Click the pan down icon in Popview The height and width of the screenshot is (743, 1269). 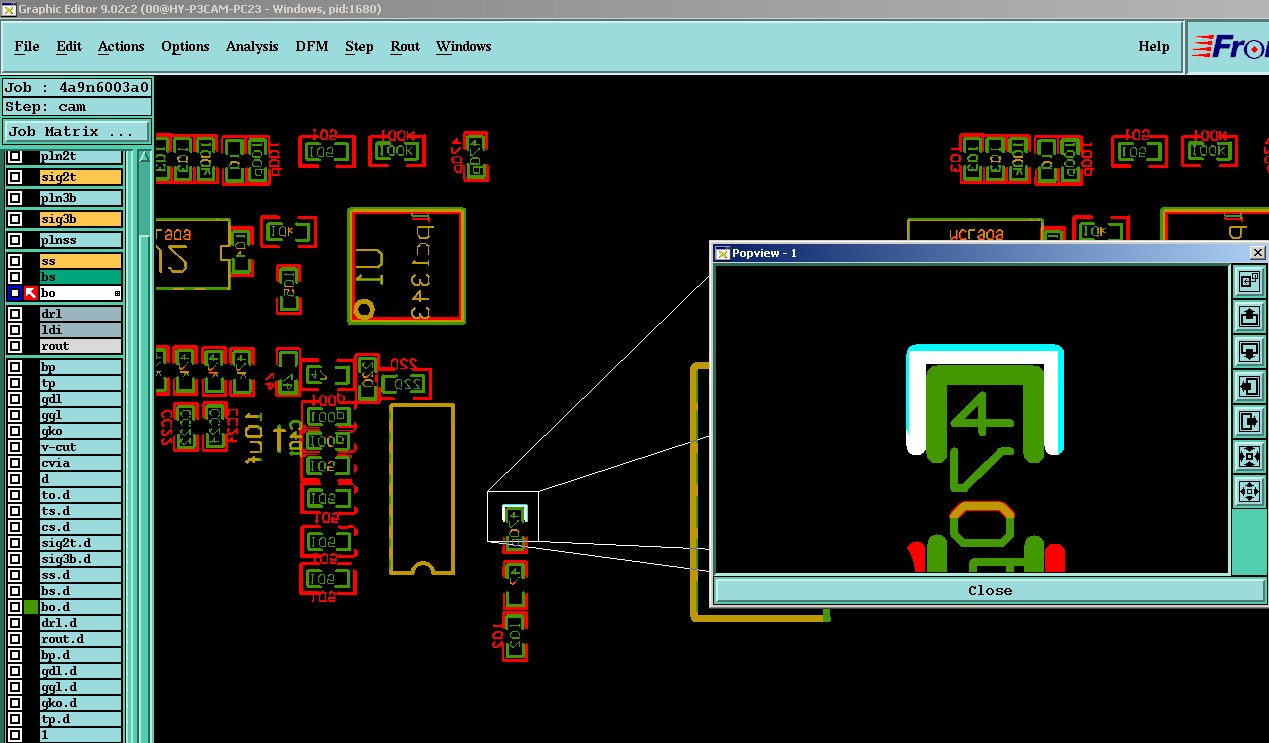(x=1249, y=352)
